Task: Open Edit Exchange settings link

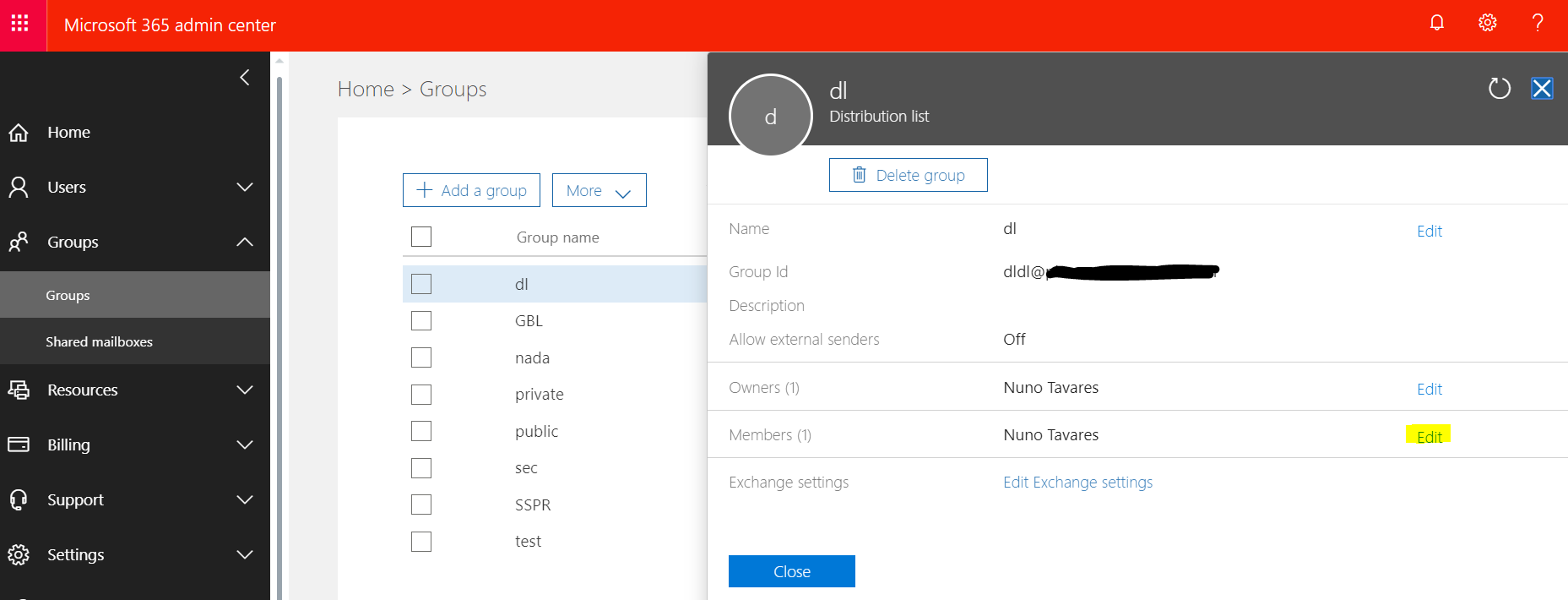Action: [x=1077, y=482]
